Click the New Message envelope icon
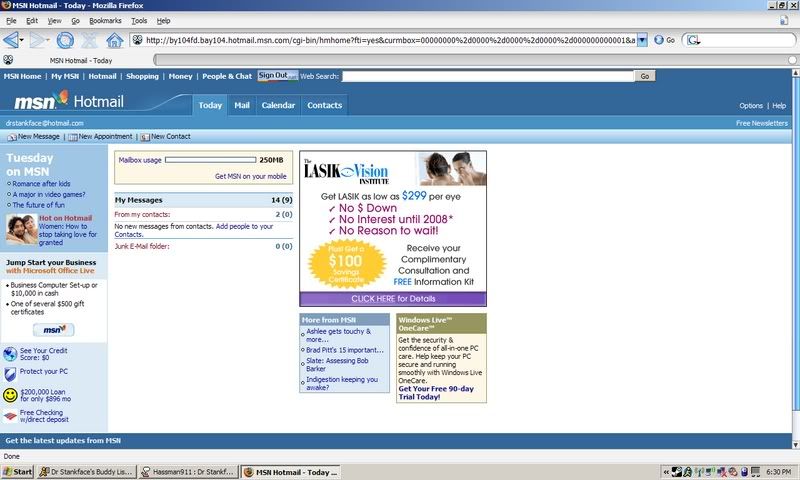The image size is (800, 480). [x=10, y=136]
